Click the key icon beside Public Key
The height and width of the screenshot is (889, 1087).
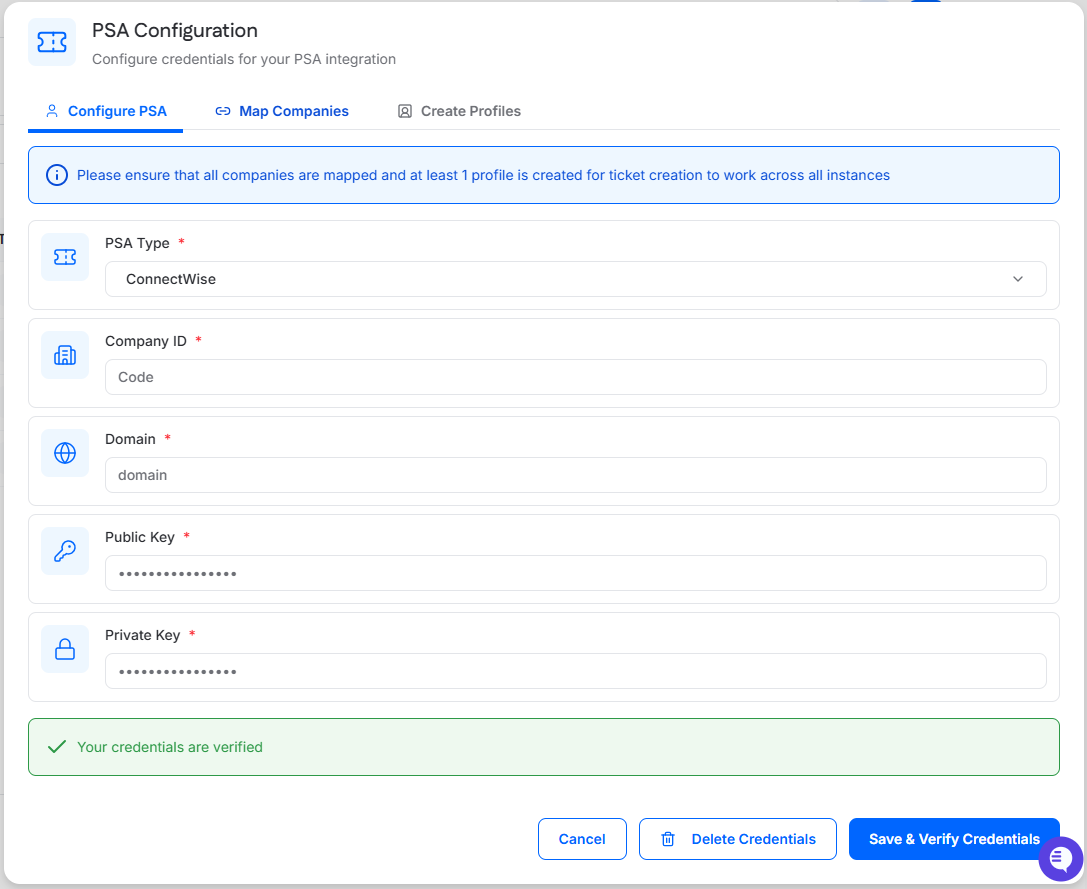(x=65, y=551)
